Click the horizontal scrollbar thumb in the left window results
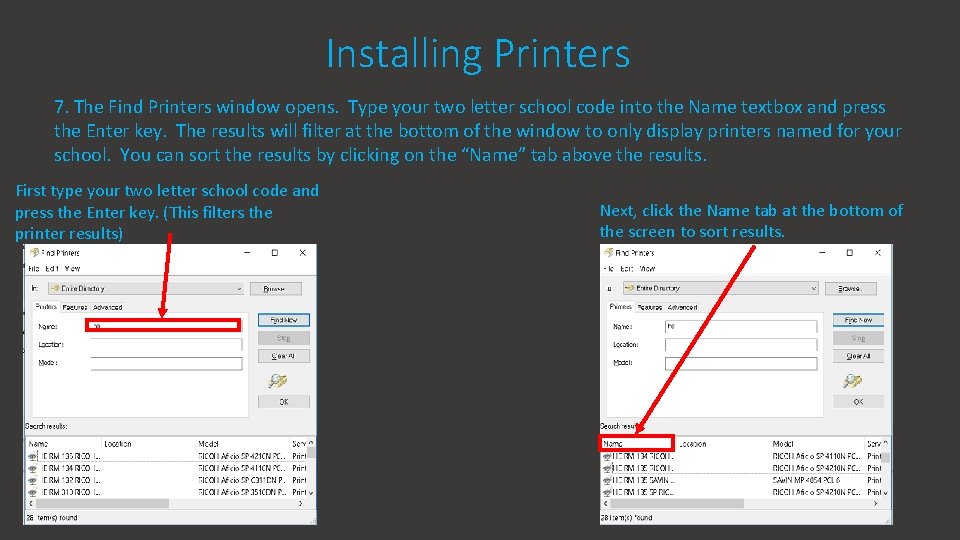 click(x=102, y=503)
